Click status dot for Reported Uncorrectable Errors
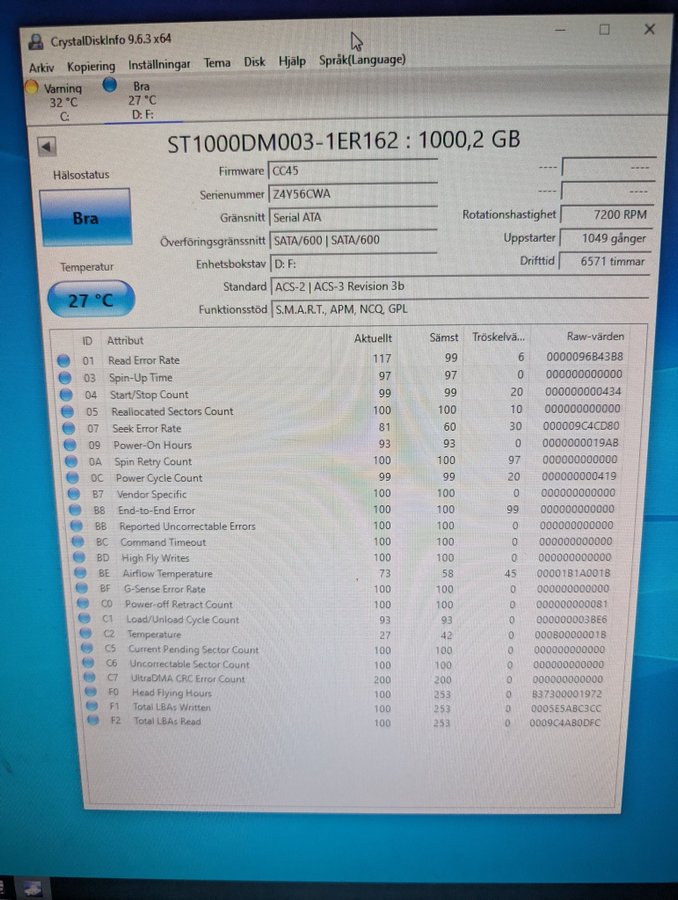The image size is (678, 900). [76, 526]
